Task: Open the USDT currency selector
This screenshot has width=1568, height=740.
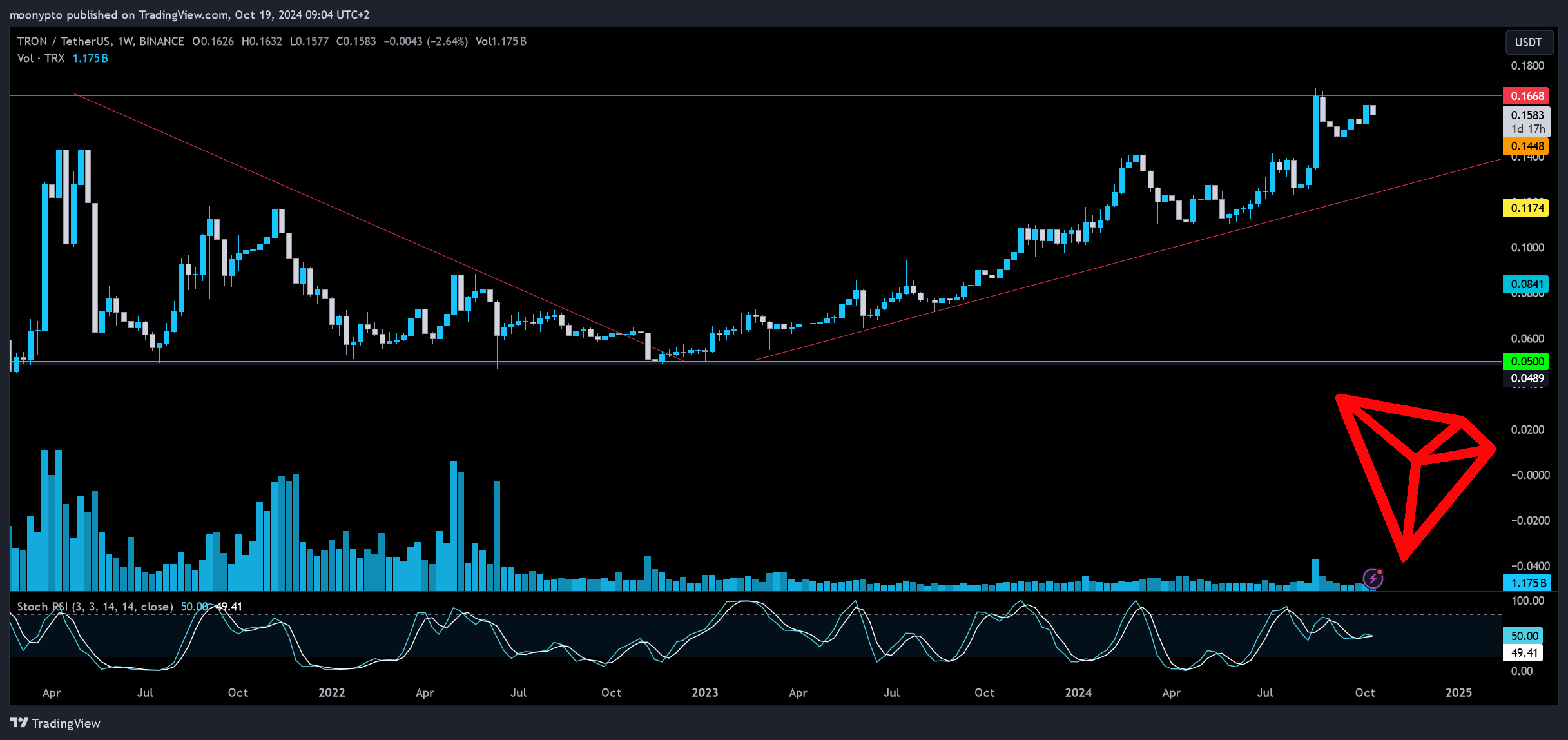Action: pyautogui.click(x=1528, y=43)
